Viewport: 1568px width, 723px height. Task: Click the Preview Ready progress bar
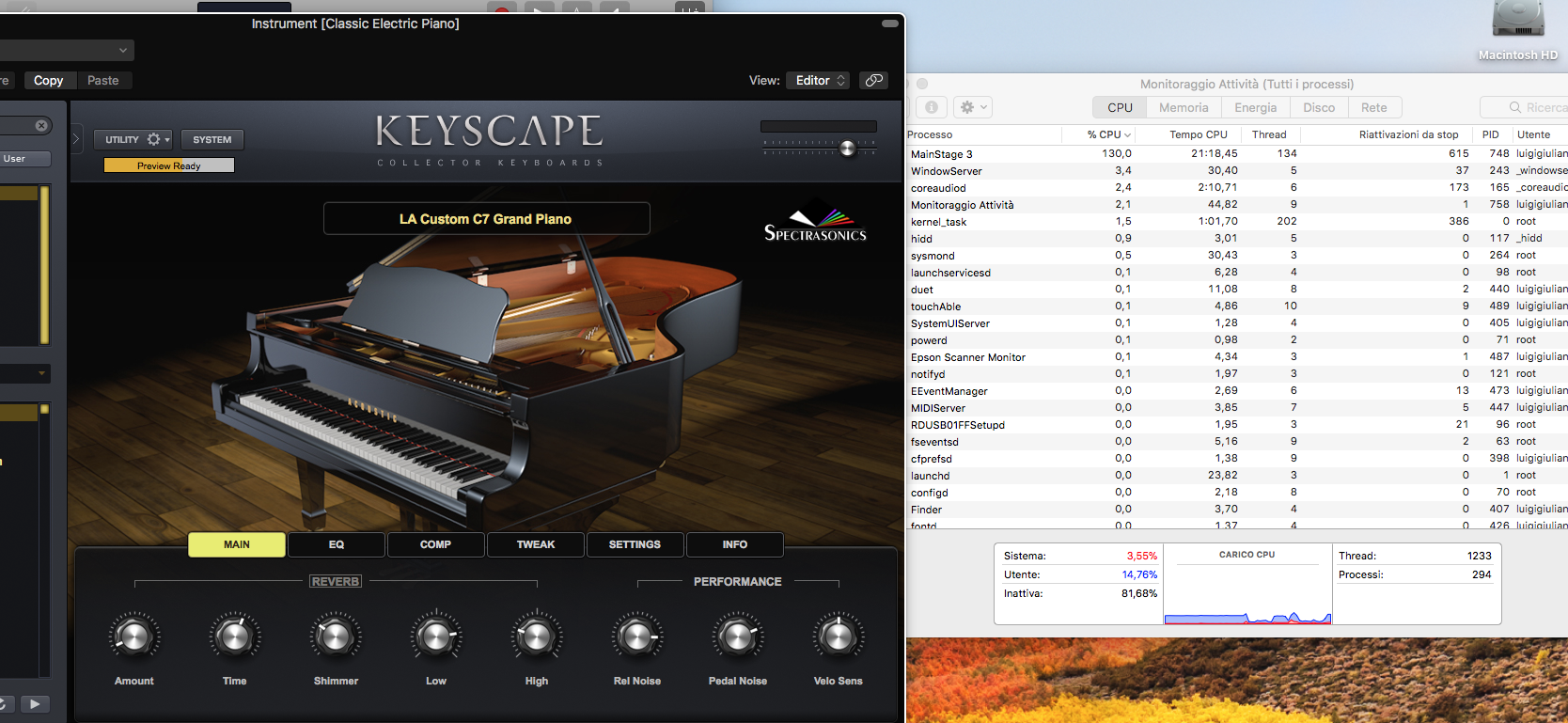pyautogui.click(x=169, y=165)
